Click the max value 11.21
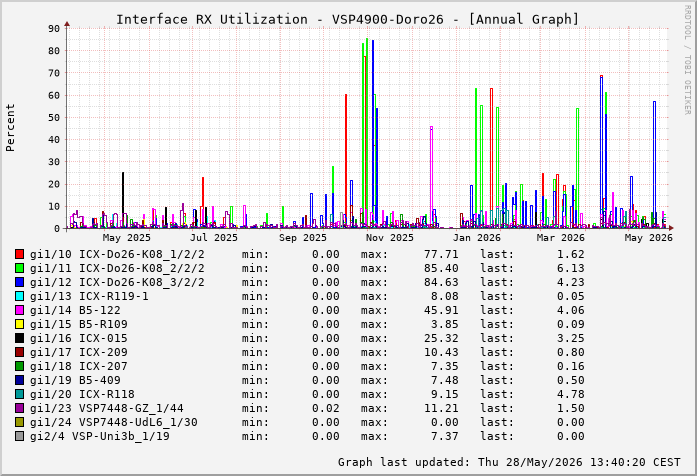697x476 pixels. point(441,408)
